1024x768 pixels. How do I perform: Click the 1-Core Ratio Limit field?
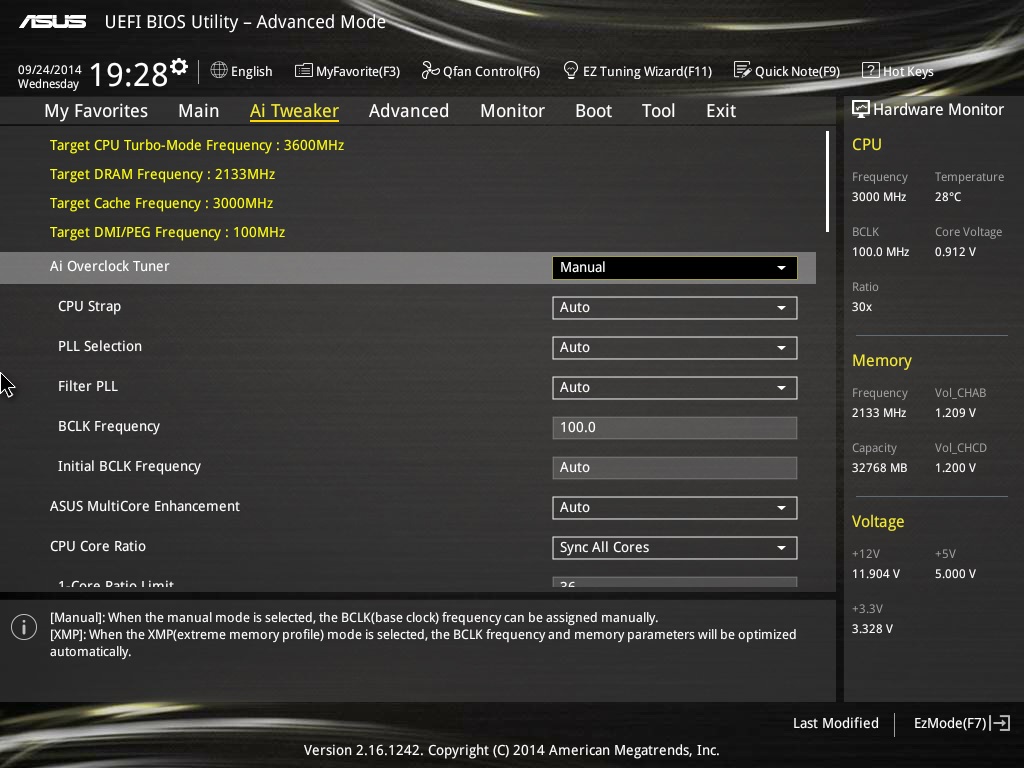[675, 582]
